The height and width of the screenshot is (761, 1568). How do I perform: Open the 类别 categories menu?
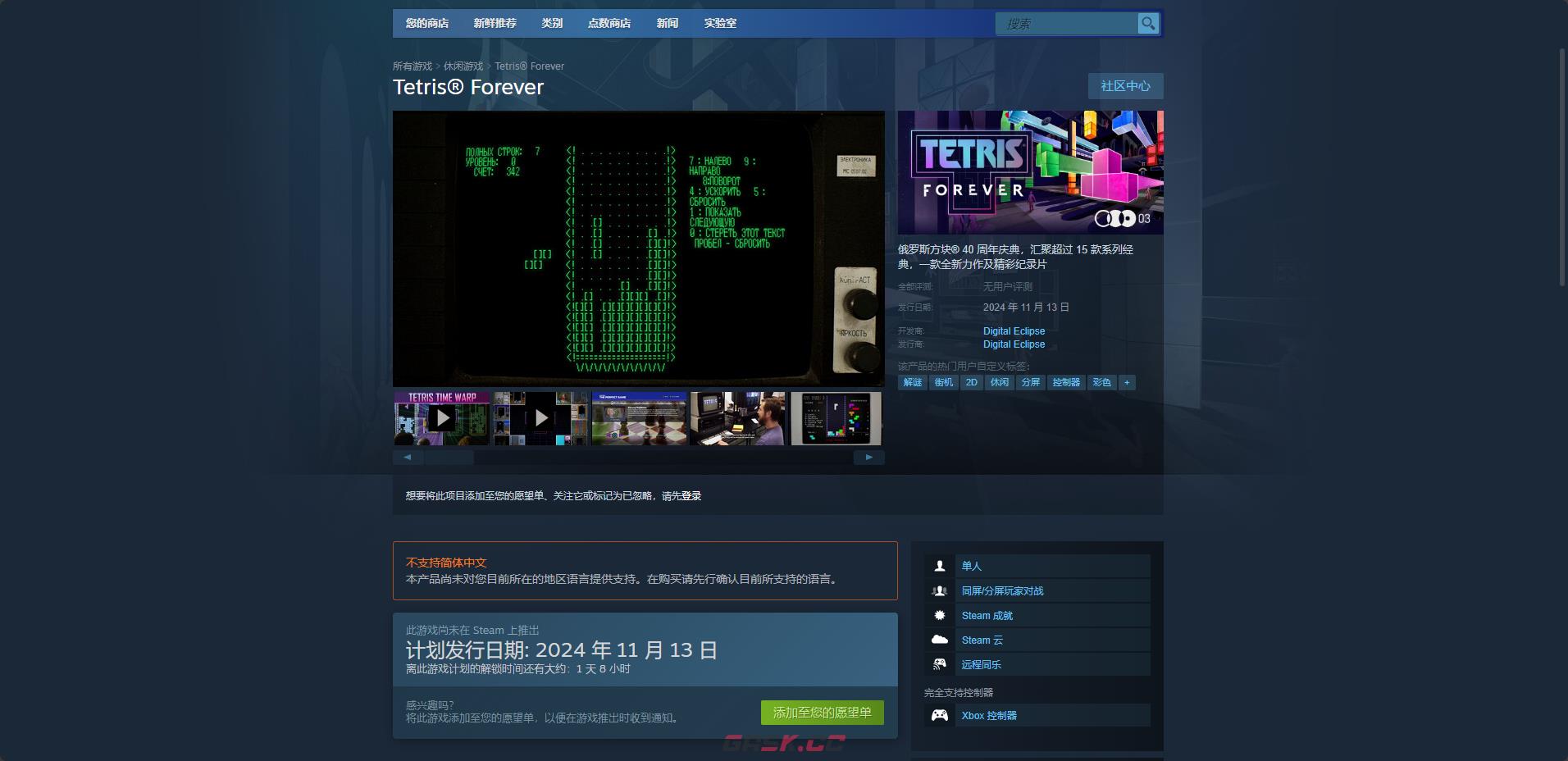pos(552,23)
